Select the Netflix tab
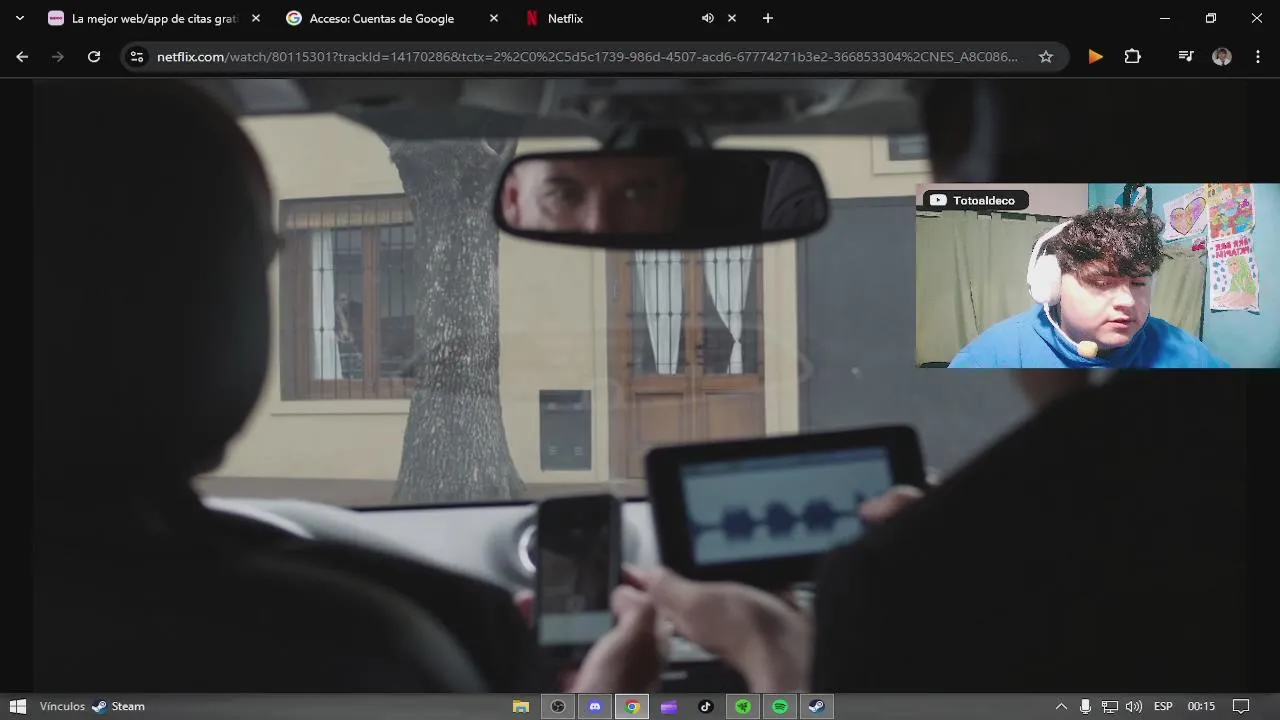The image size is (1280, 720). click(630, 18)
